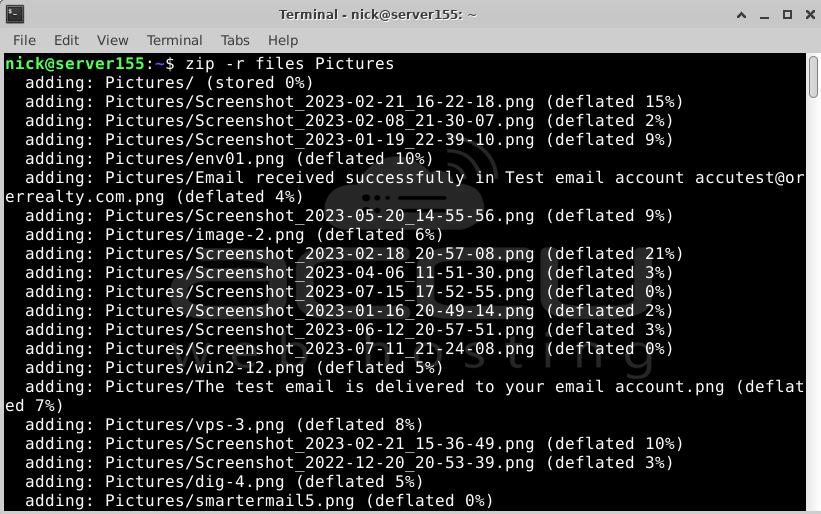Click the Pictures/env01.png output line

229,159
